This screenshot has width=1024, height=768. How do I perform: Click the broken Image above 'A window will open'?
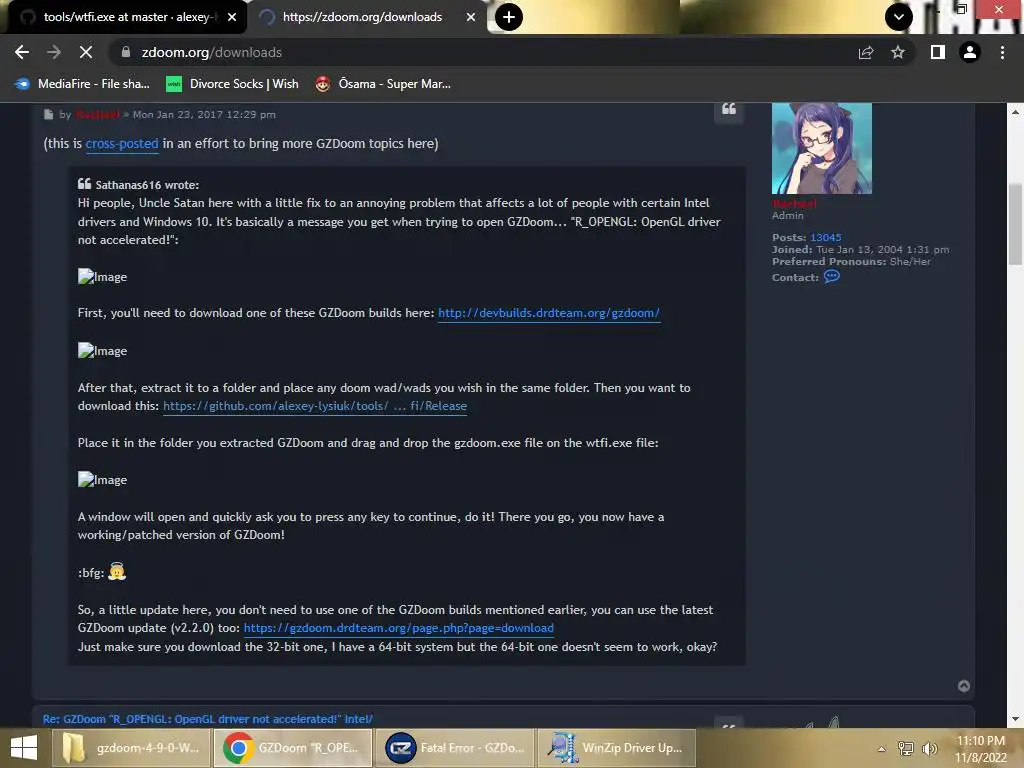(103, 479)
